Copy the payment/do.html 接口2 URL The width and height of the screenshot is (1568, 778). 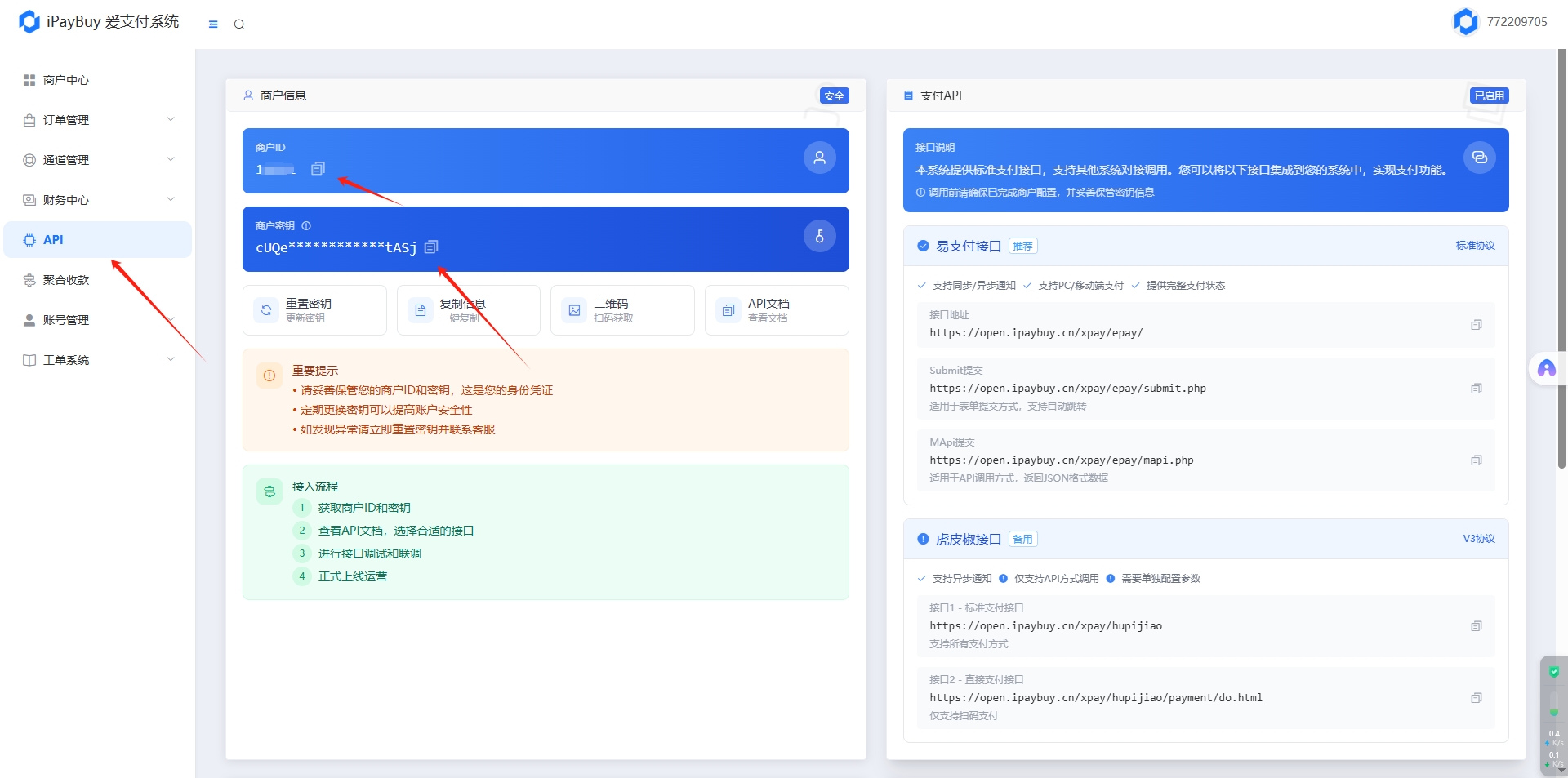[x=1476, y=698]
